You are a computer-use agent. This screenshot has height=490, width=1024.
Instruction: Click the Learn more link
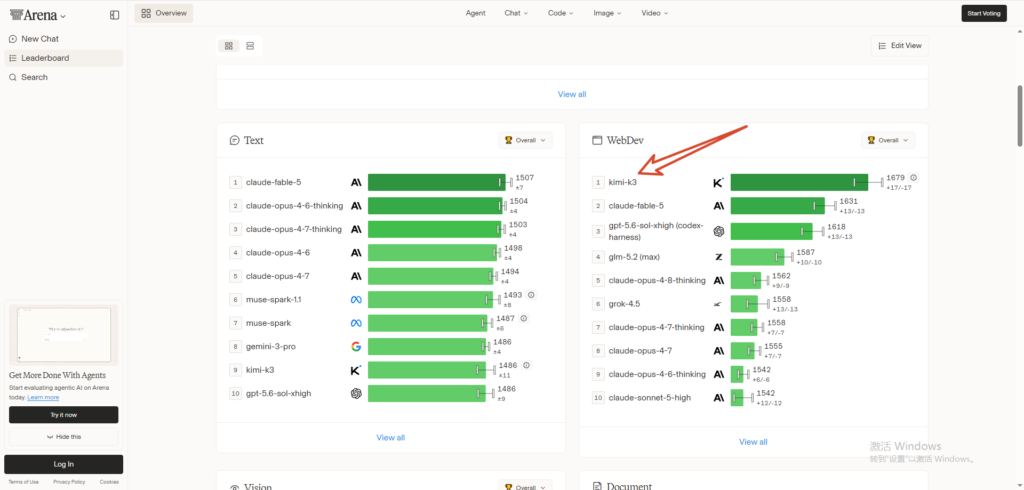click(43, 397)
